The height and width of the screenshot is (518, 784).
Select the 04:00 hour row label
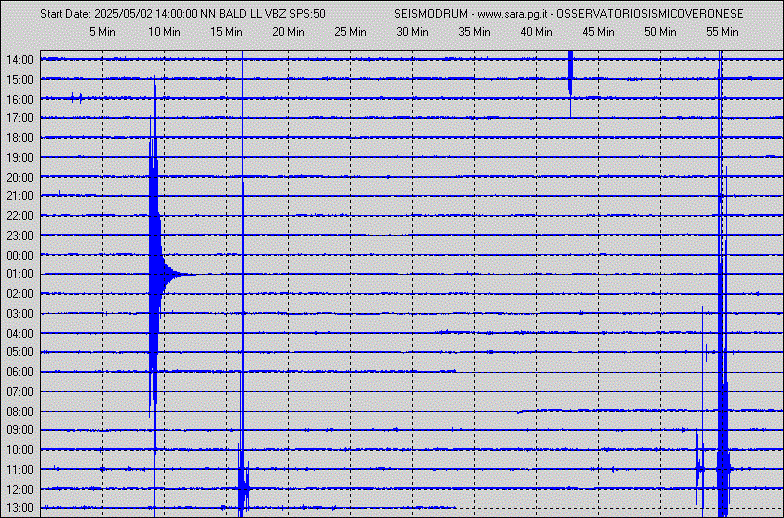20,333
